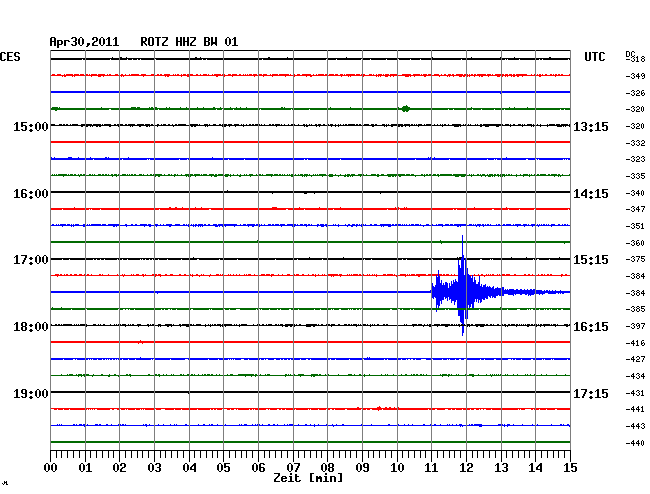Image resolution: width=650 pixels, height=494 pixels.
Task: Select the DC offset value -351
Action: pyautogui.click(x=635, y=226)
